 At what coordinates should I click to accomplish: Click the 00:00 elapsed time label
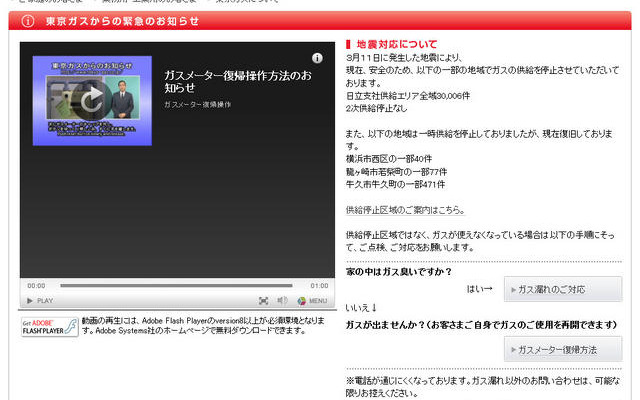(36, 286)
